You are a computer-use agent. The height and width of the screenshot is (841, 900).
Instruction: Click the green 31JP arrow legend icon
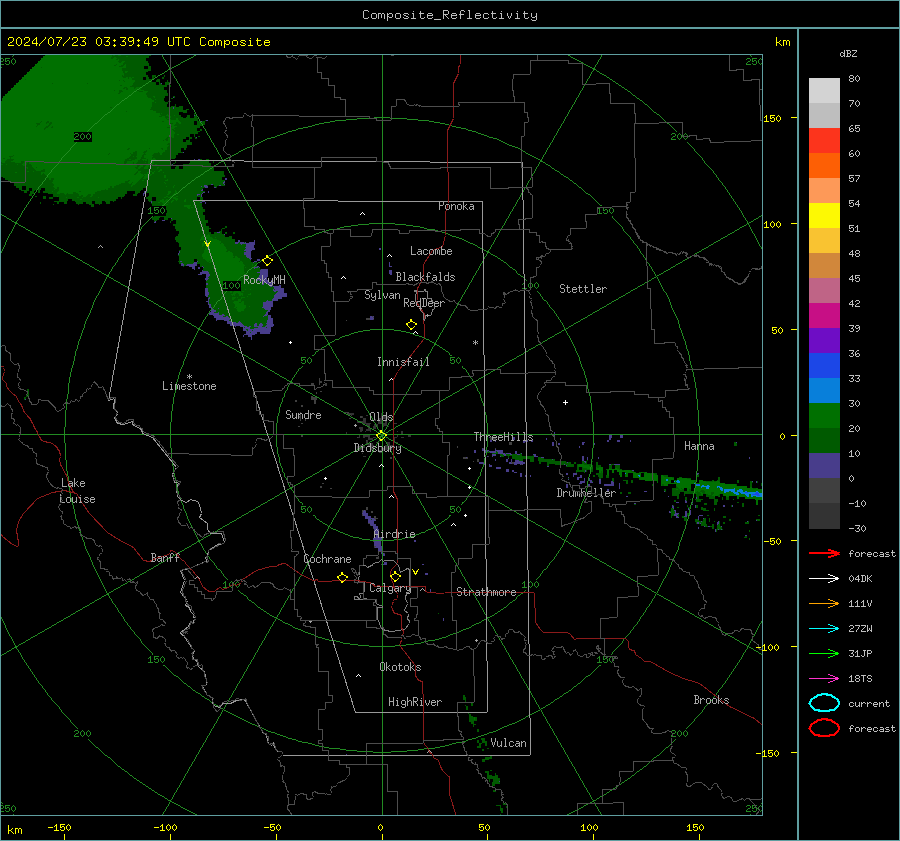[x=824, y=653]
